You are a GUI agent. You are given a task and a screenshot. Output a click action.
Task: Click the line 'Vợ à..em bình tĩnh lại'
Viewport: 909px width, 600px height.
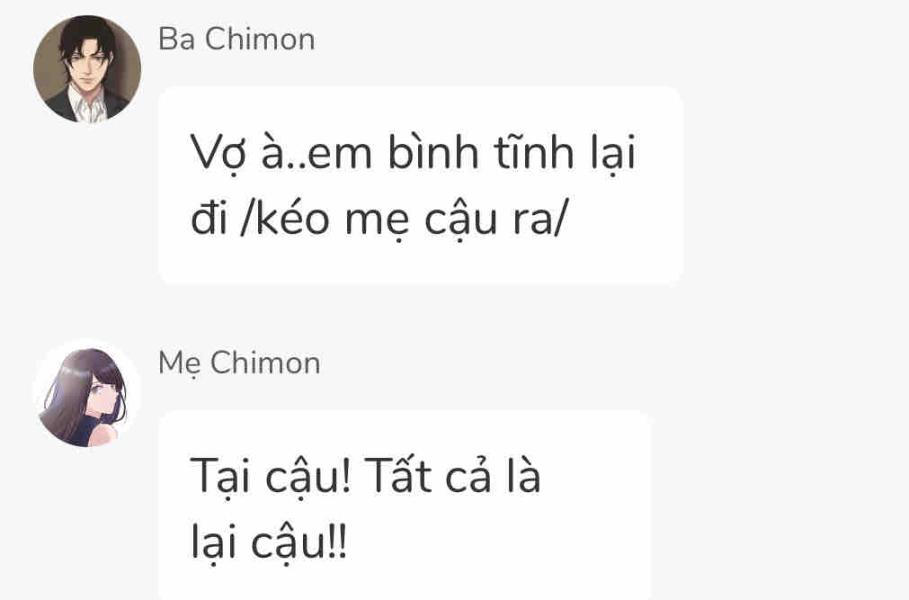point(413,154)
